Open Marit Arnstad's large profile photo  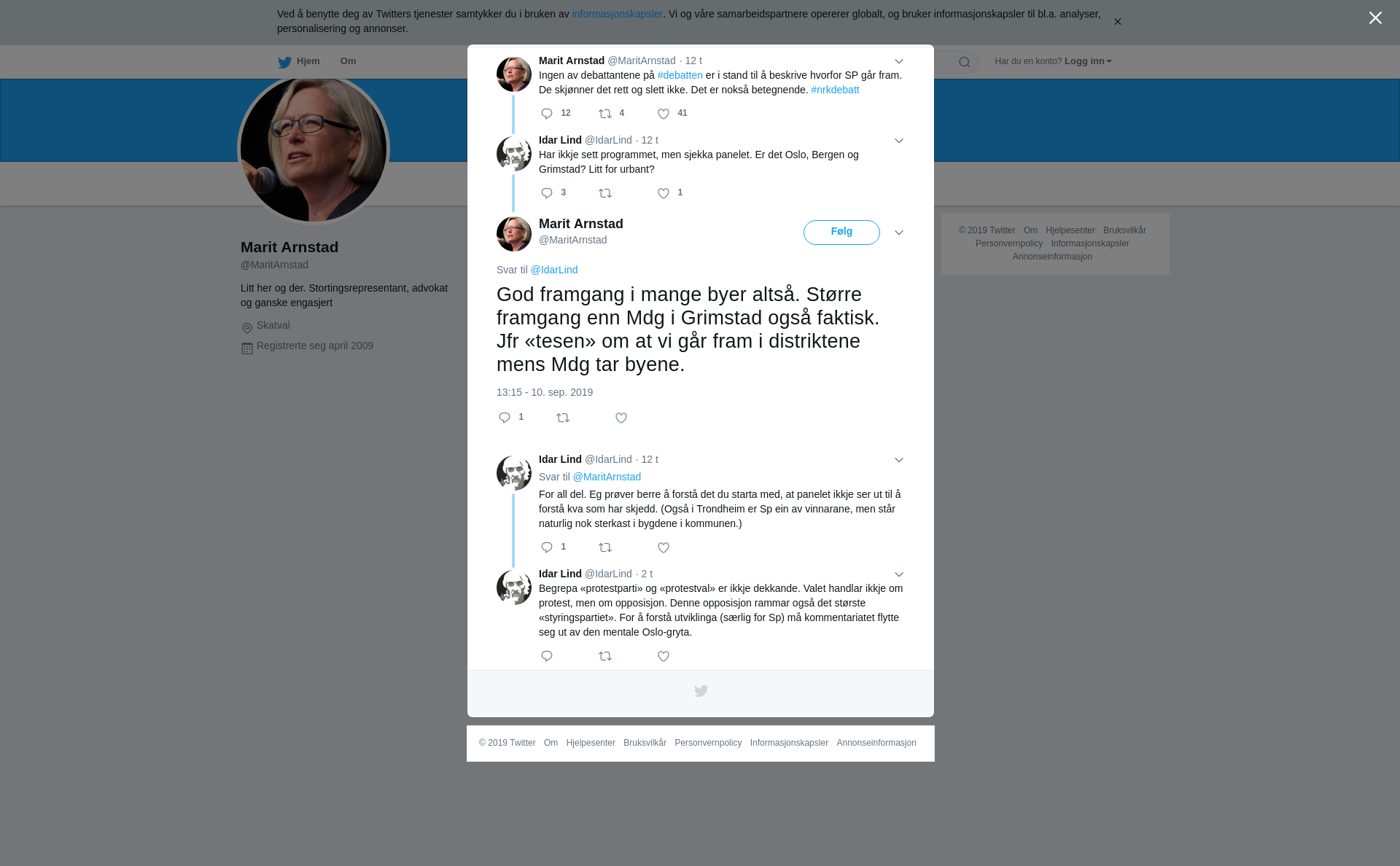314,149
